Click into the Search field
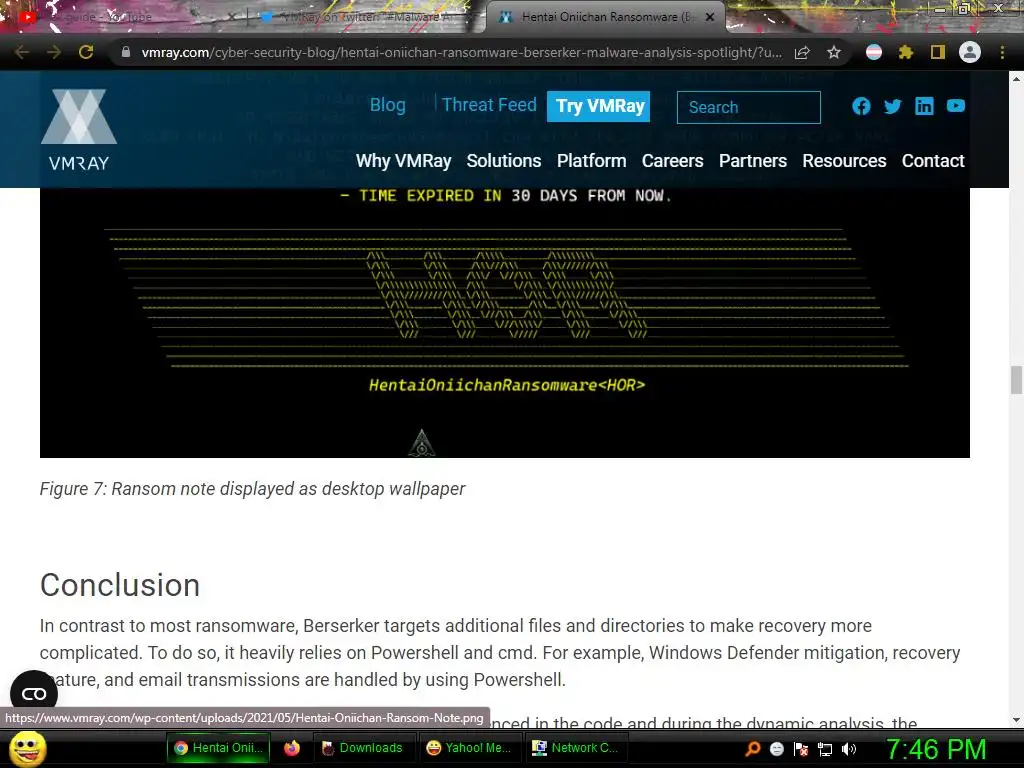This screenshot has height=768, width=1024. point(748,107)
